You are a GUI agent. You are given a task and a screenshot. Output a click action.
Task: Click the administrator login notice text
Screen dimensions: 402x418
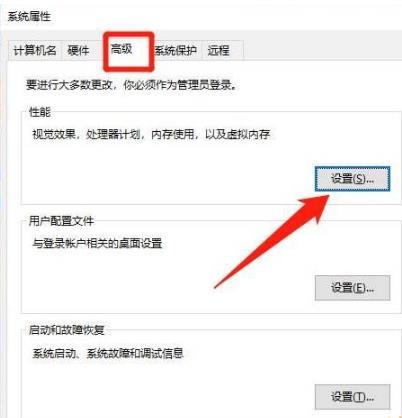click(132, 85)
